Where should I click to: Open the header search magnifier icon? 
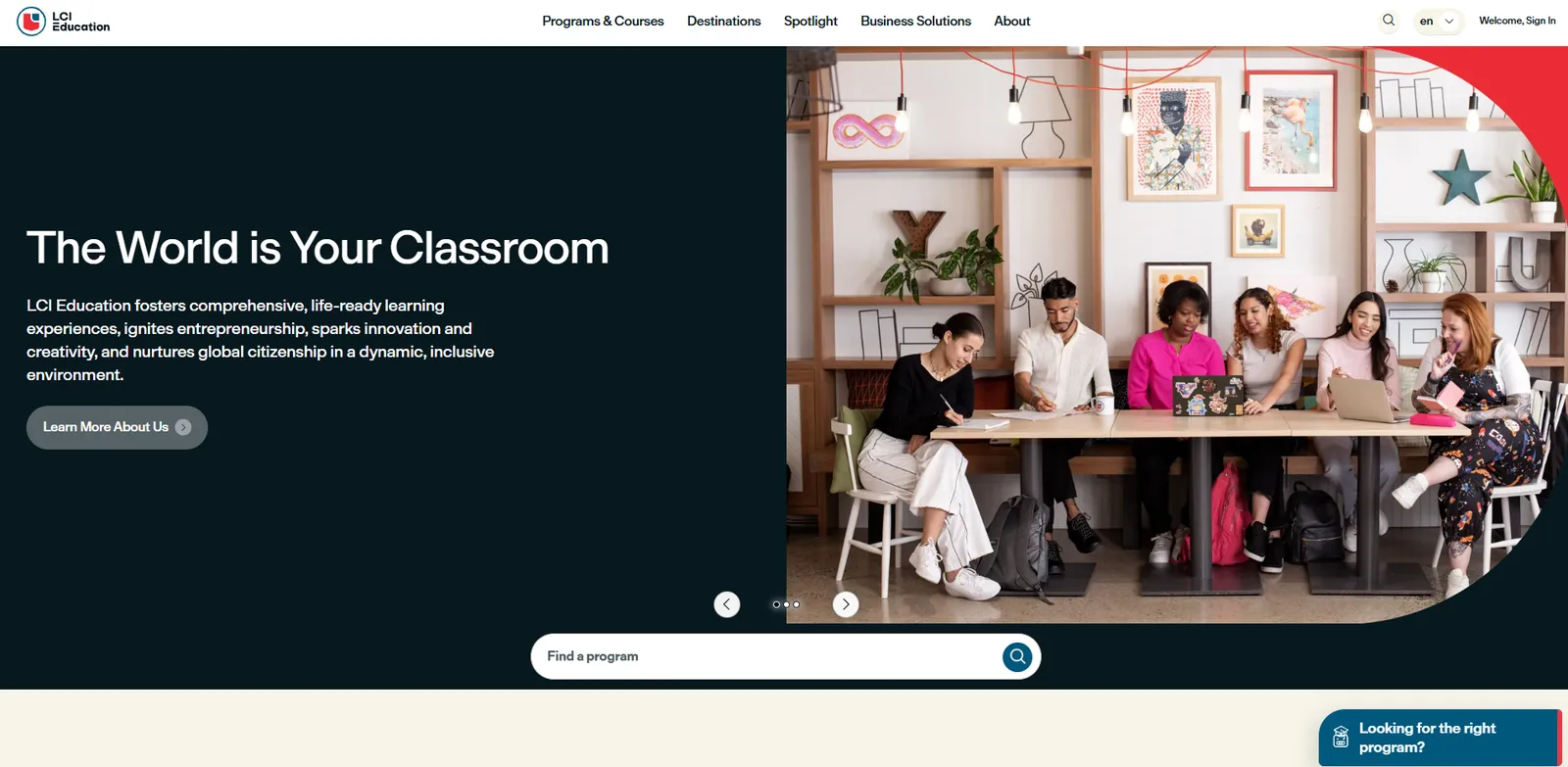coord(1389,21)
